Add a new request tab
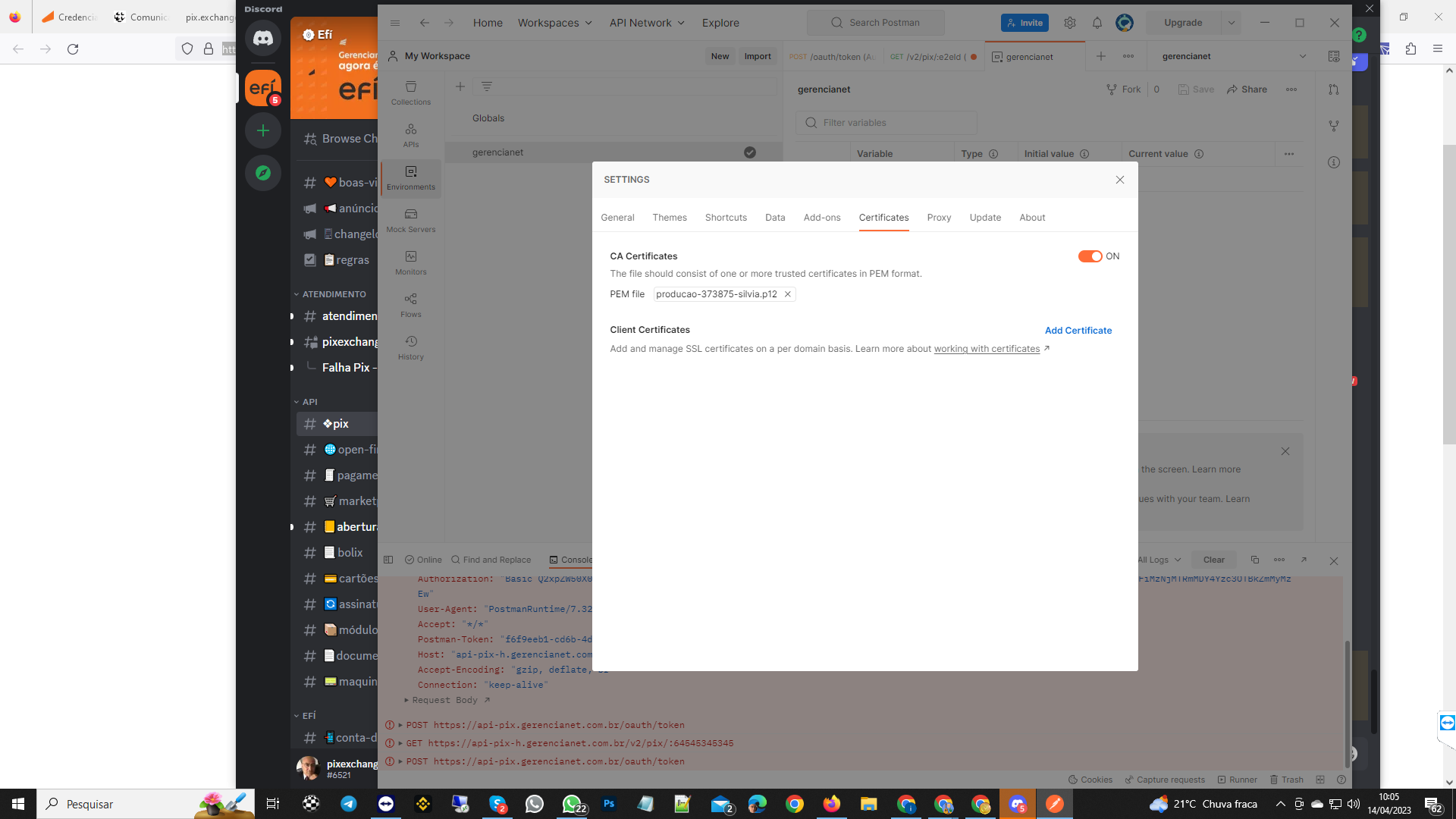This screenshot has height=819, width=1456. point(1100,56)
